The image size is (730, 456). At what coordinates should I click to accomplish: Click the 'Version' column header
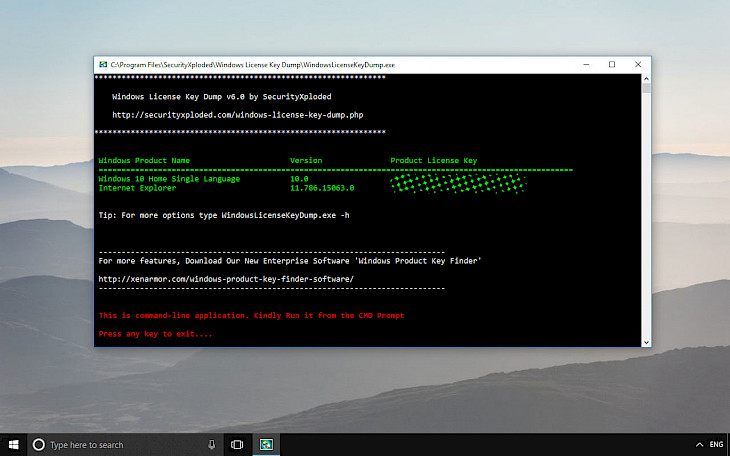pyautogui.click(x=306, y=161)
